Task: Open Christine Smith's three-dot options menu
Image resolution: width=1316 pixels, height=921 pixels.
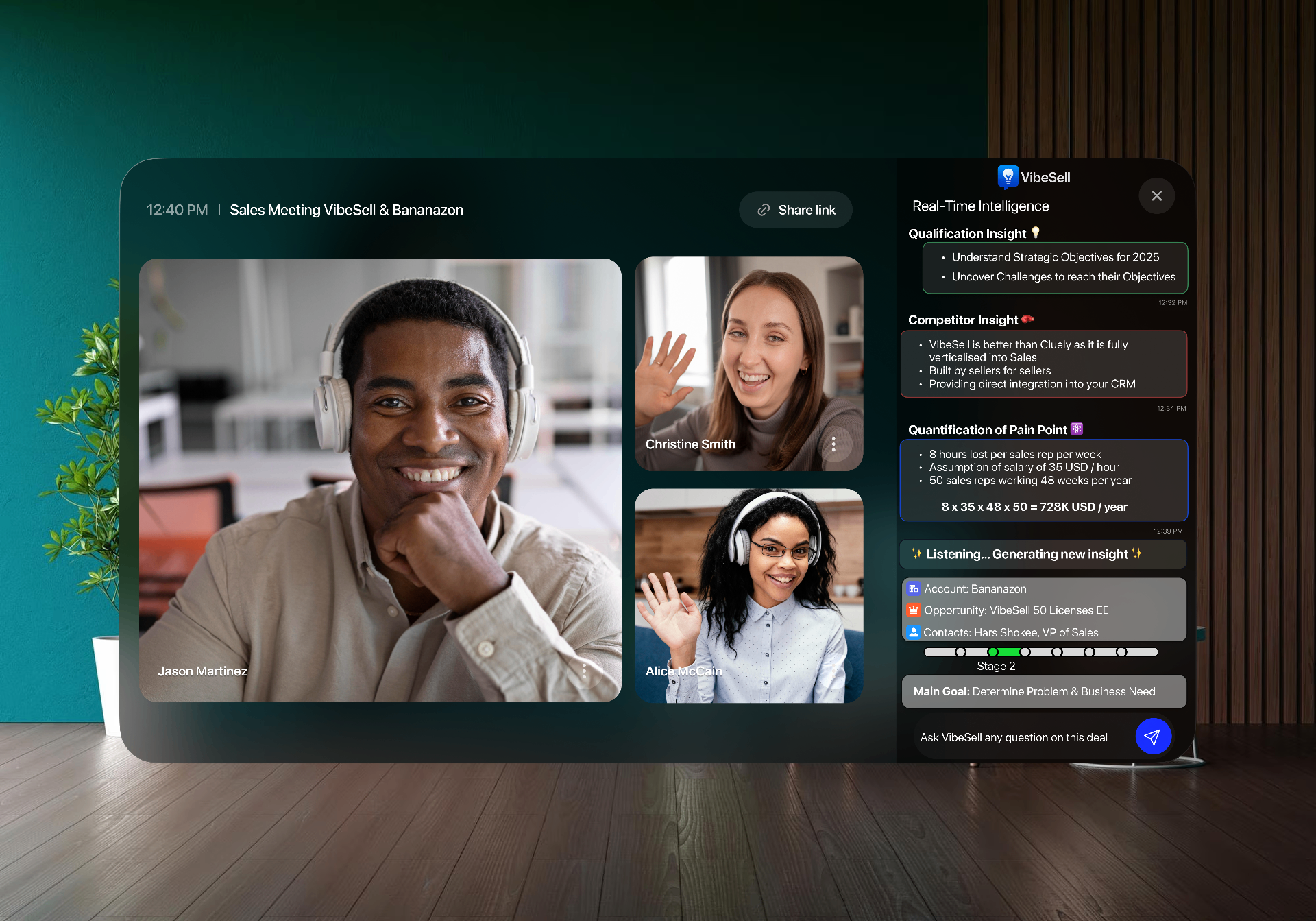Action: click(x=833, y=444)
